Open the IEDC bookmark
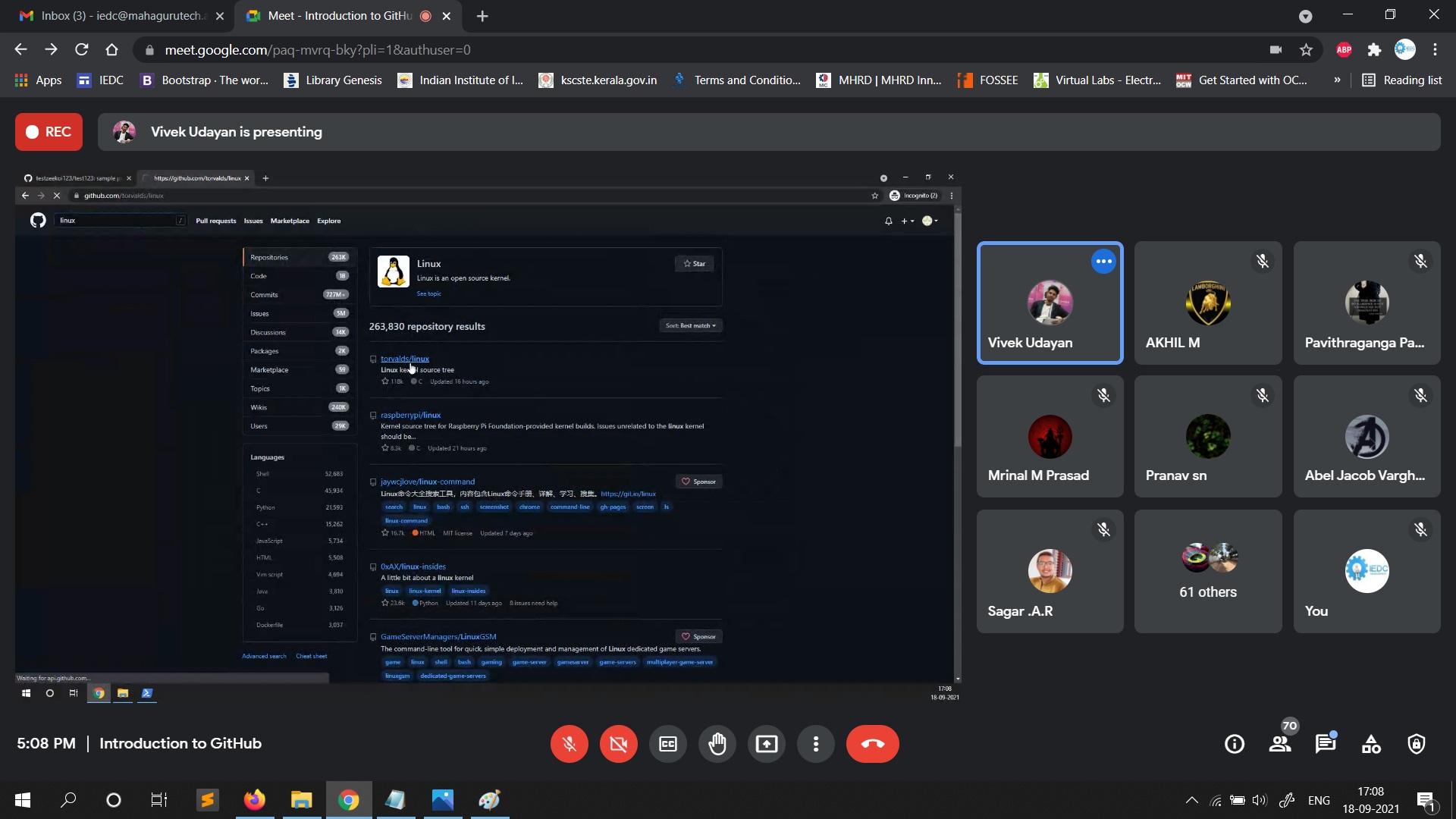The height and width of the screenshot is (819, 1456). 100,80
